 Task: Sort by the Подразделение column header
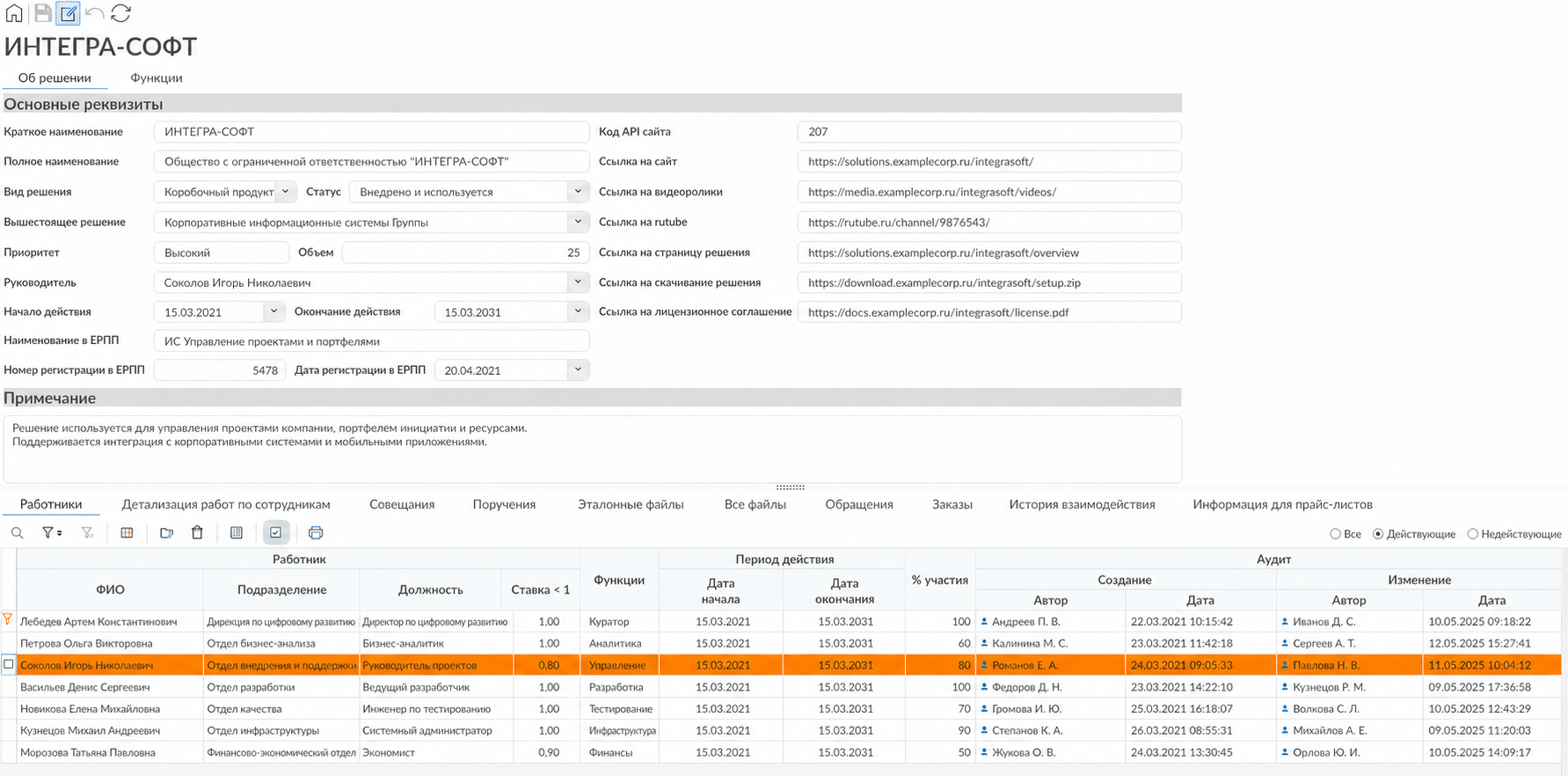pyautogui.click(x=281, y=589)
